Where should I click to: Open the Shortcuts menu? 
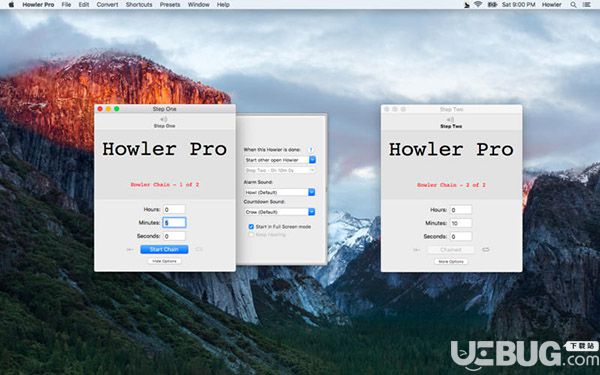tap(139, 5)
